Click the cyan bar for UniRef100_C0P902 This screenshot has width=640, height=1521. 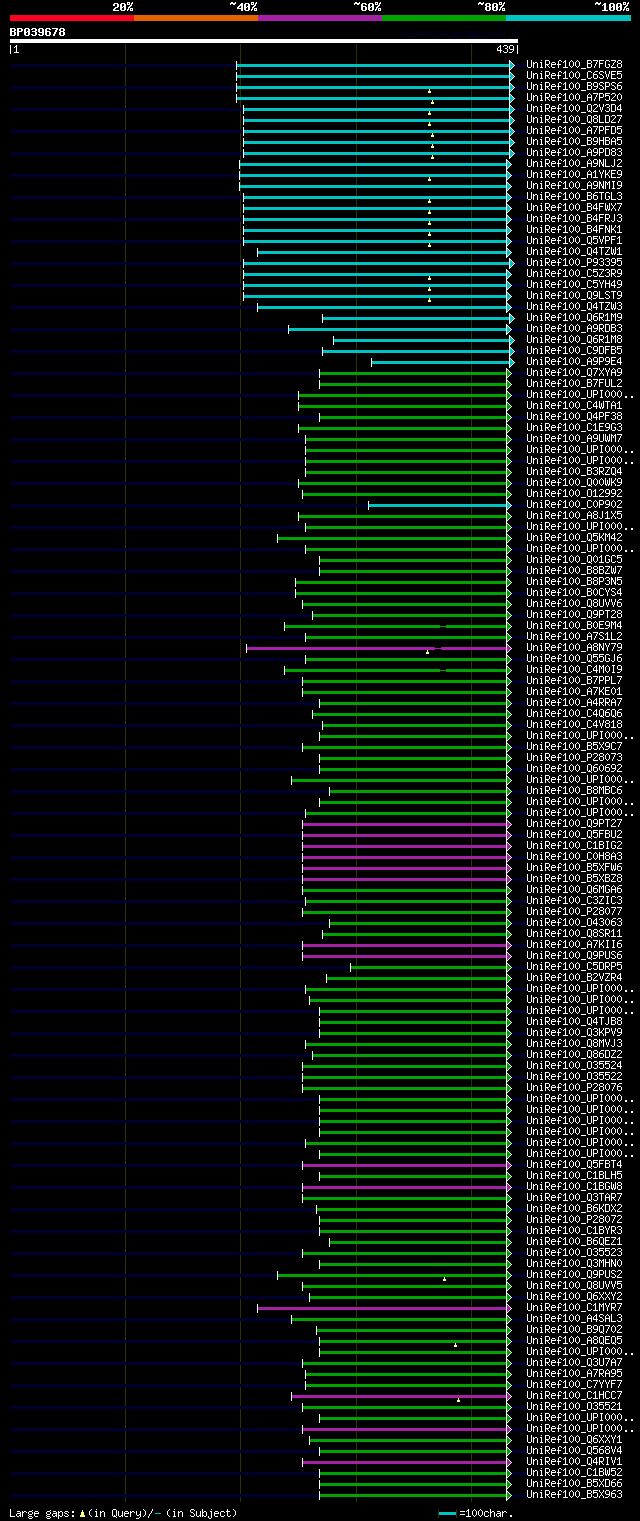click(439, 505)
